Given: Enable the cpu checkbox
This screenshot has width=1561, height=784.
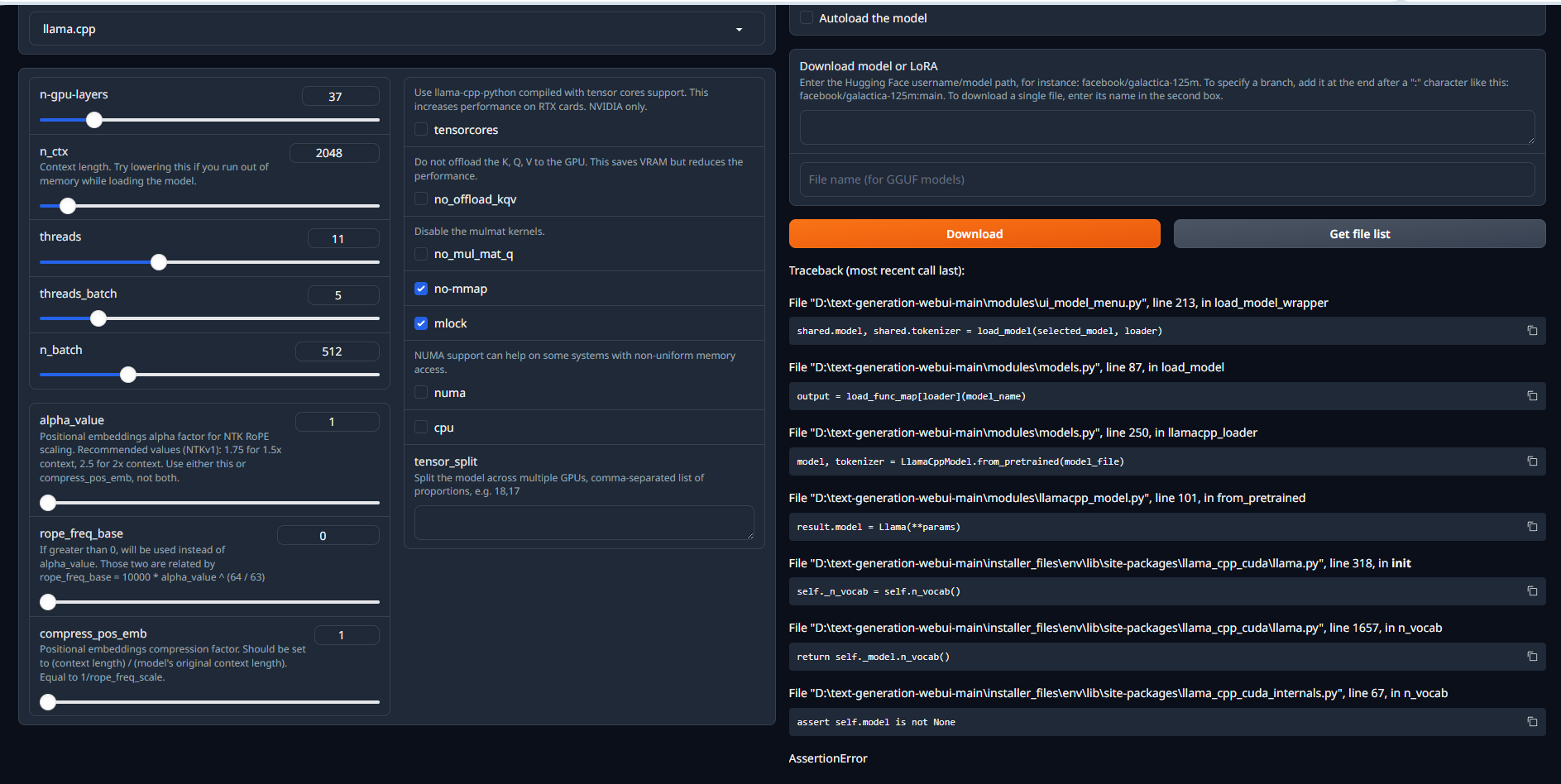Looking at the screenshot, I should [421, 428].
